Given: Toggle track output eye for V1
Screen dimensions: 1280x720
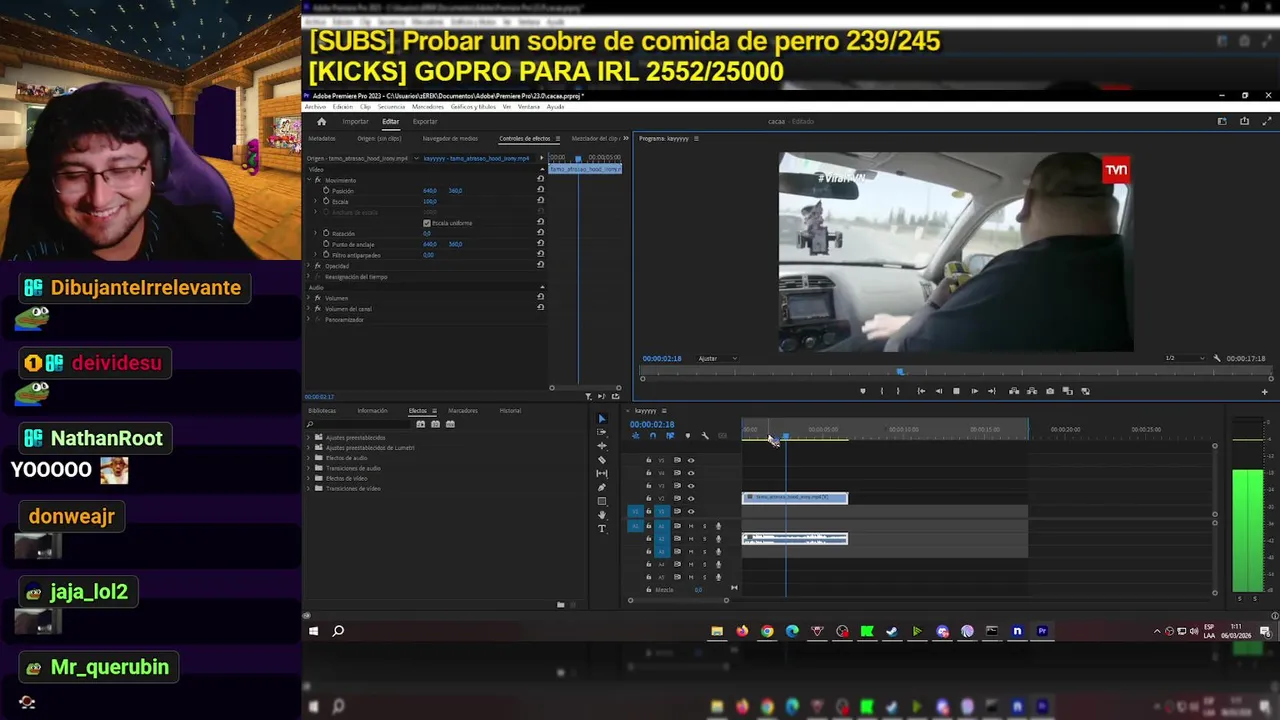Looking at the screenshot, I should click(x=690, y=511).
